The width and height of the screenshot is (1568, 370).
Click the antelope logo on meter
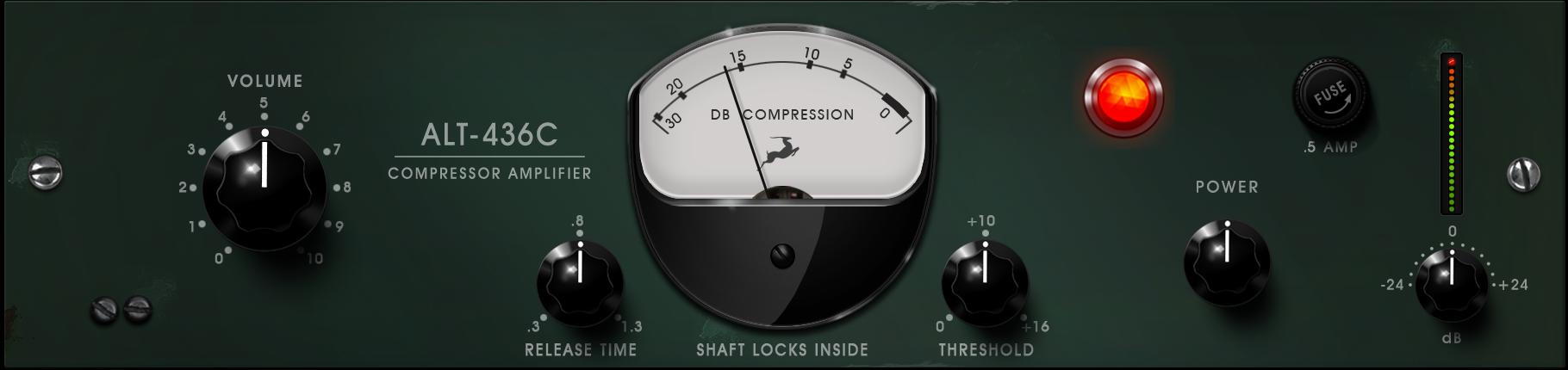[x=781, y=150]
